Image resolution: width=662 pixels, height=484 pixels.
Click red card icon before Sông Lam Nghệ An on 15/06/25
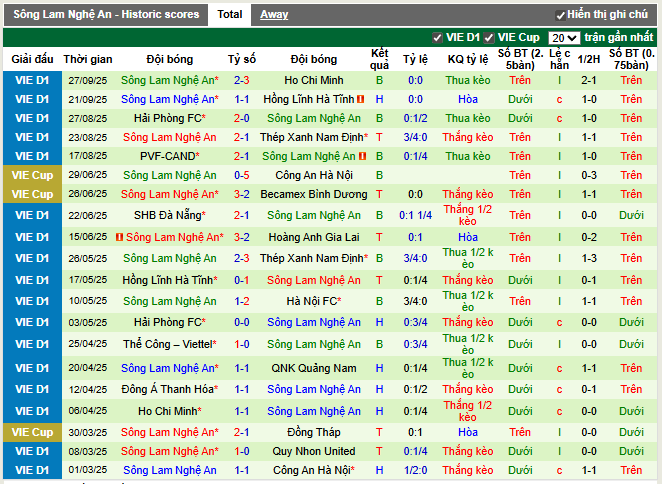[x=119, y=237]
